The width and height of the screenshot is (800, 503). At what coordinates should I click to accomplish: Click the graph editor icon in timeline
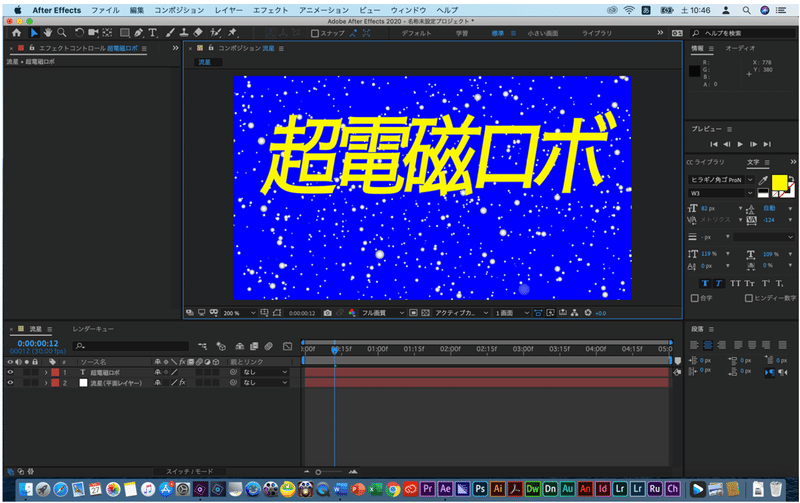(288, 346)
